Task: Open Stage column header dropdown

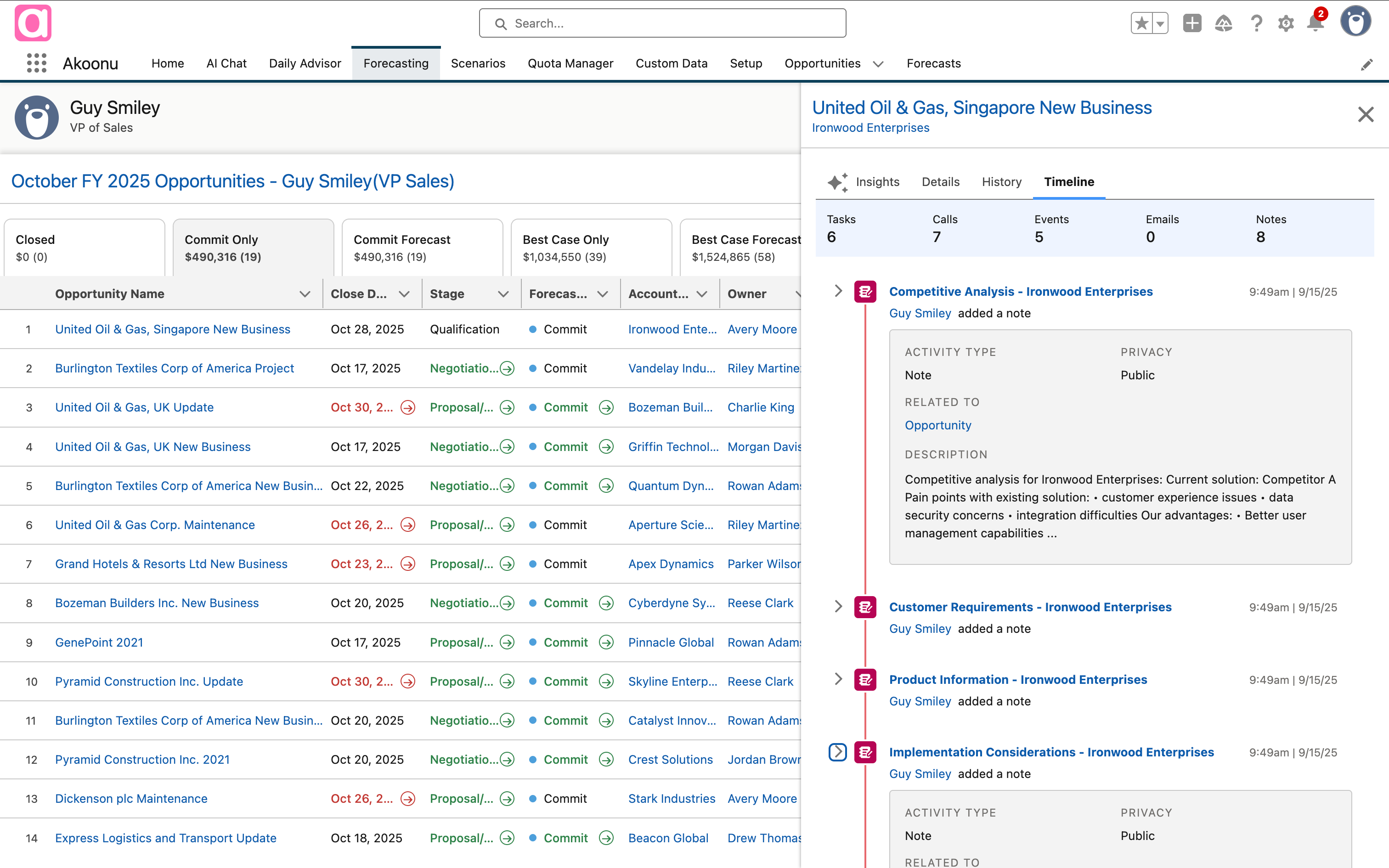Action: (503, 294)
